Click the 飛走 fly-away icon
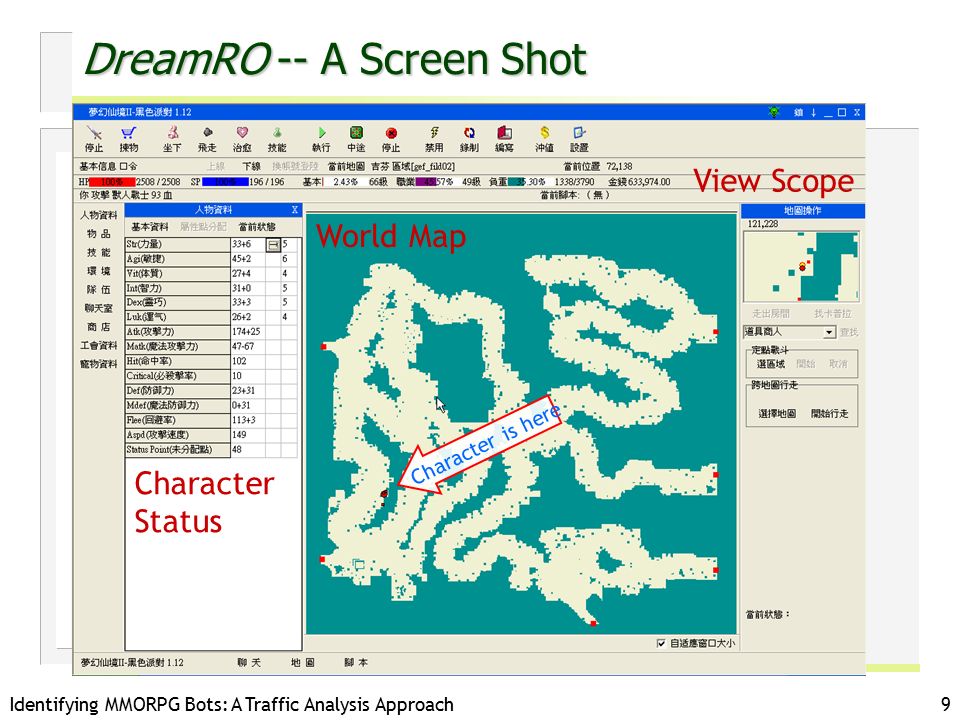The width and height of the screenshot is (960, 720). click(x=208, y=133)
